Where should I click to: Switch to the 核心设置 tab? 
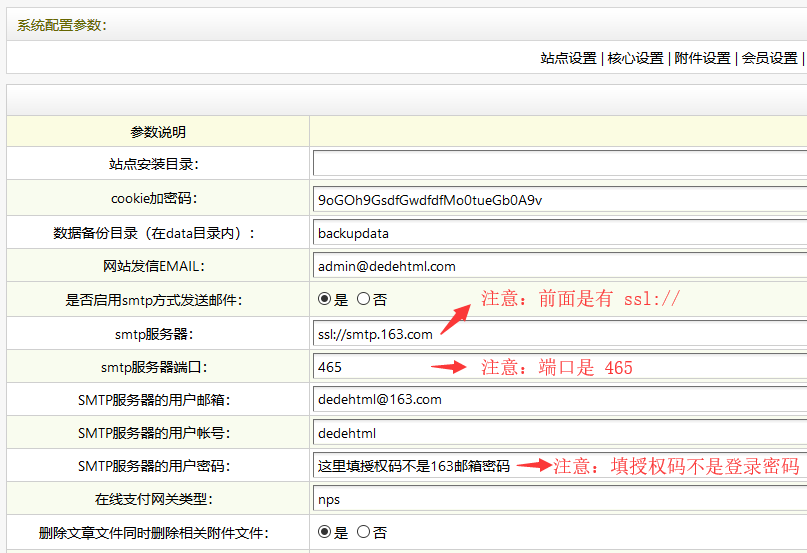(x=635, y=58)
